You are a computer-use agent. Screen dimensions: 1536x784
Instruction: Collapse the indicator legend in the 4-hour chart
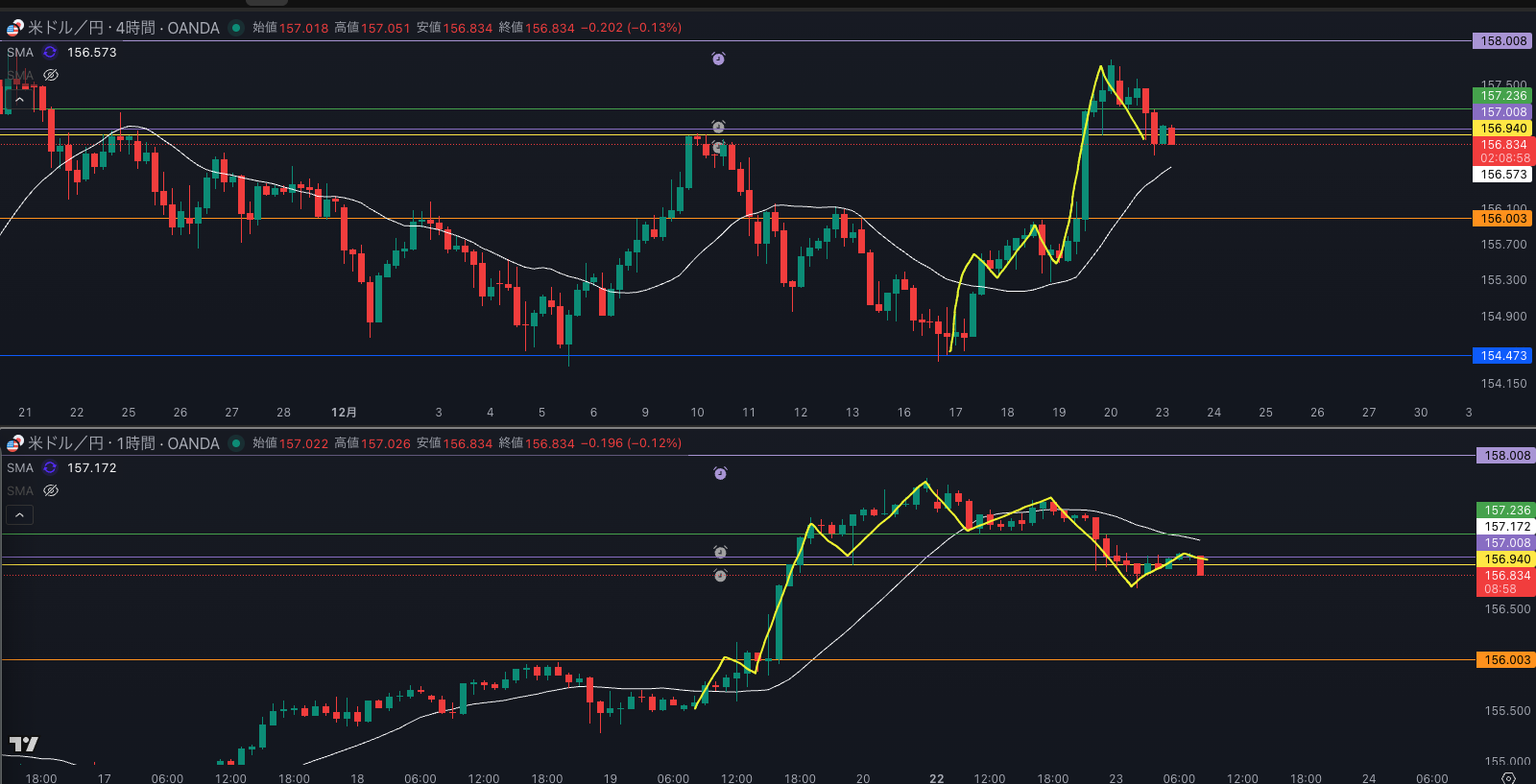(x=19, y=99)
